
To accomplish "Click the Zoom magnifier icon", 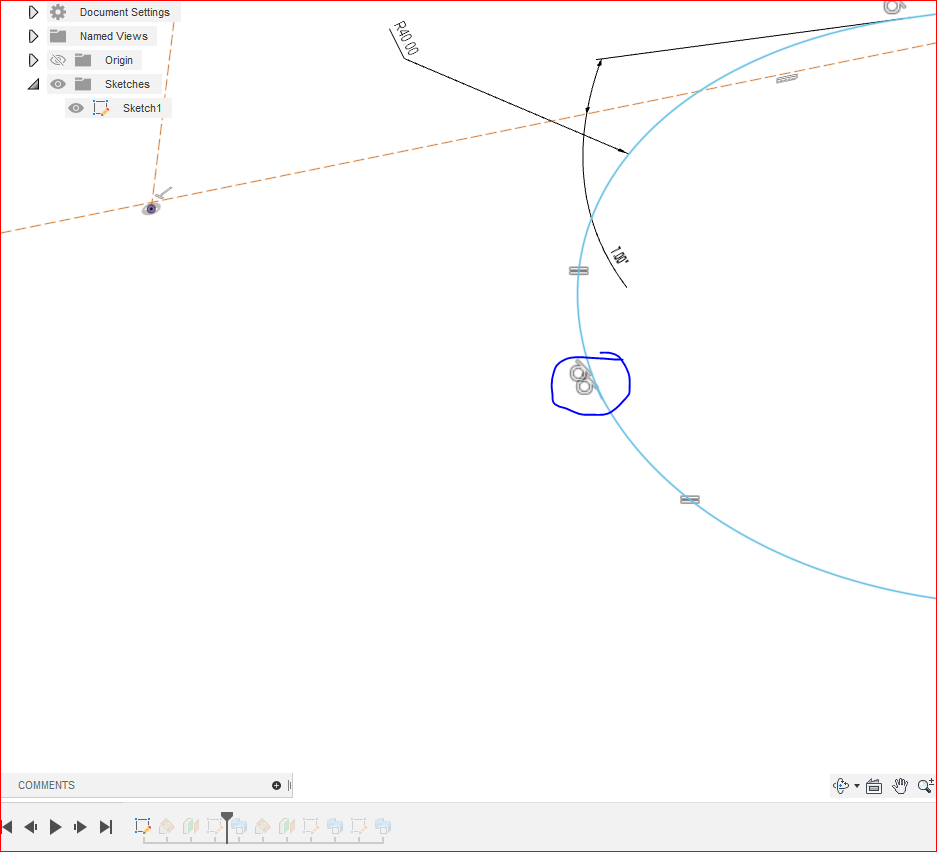I will tap(923, 786).
